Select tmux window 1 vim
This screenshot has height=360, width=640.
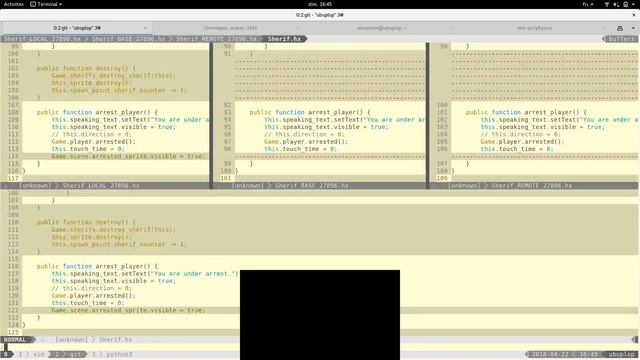coord(32,354)
